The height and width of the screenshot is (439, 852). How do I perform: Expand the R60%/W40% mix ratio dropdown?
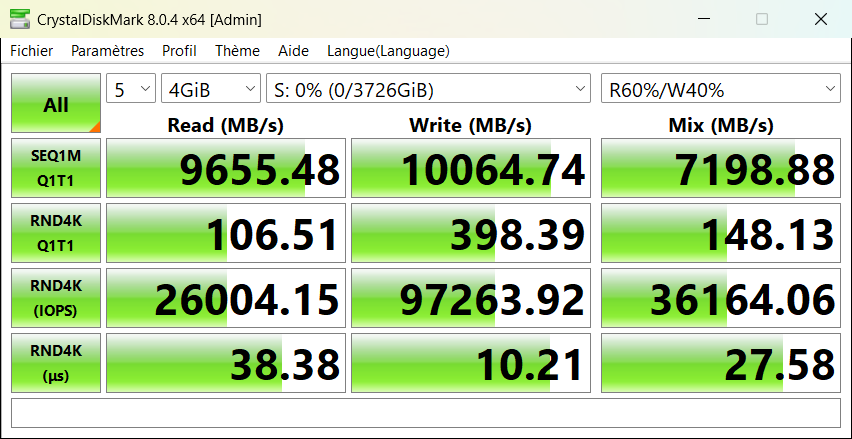pyautogui.click(x=720, y=90)
